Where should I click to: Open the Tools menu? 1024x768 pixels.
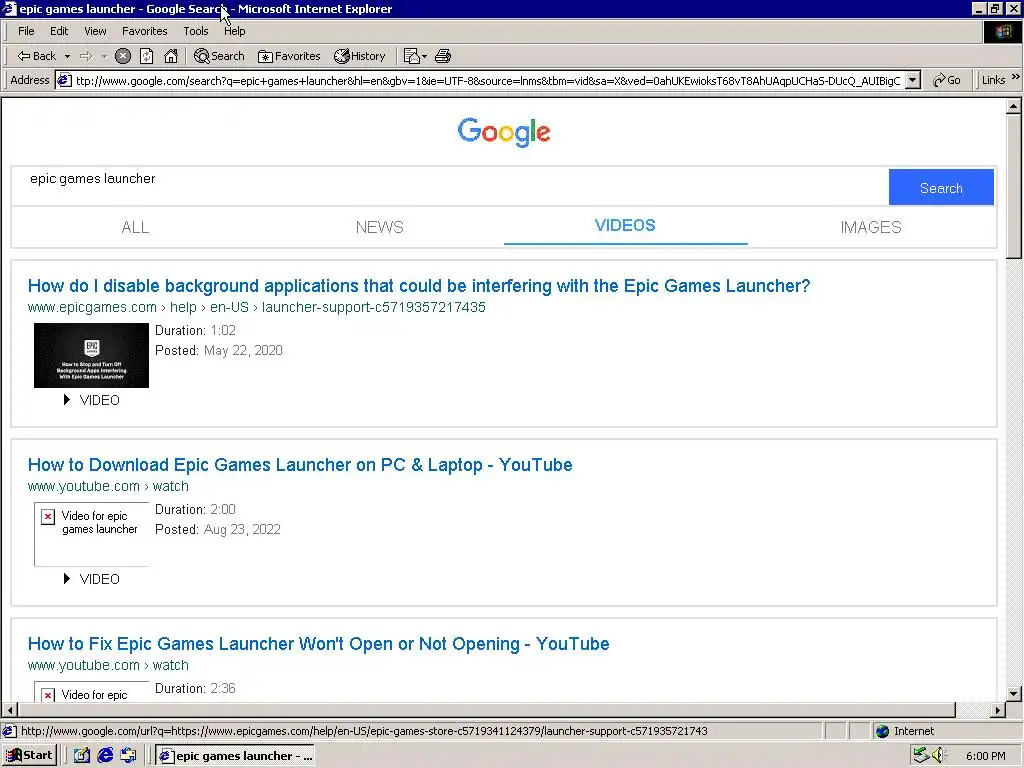pos(195,31)
